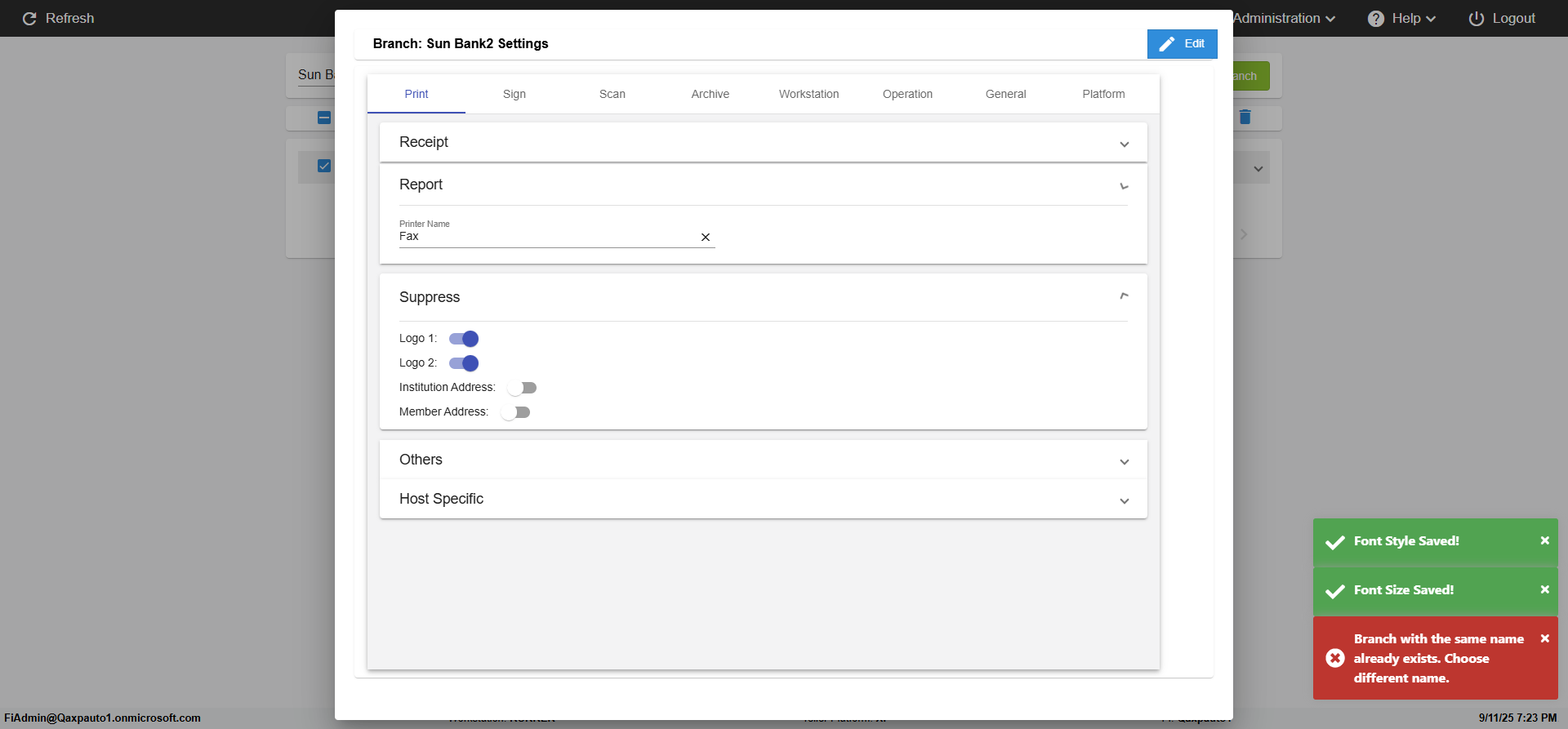
Task: Clear the Printer Name field
Action: click(706, 238)
